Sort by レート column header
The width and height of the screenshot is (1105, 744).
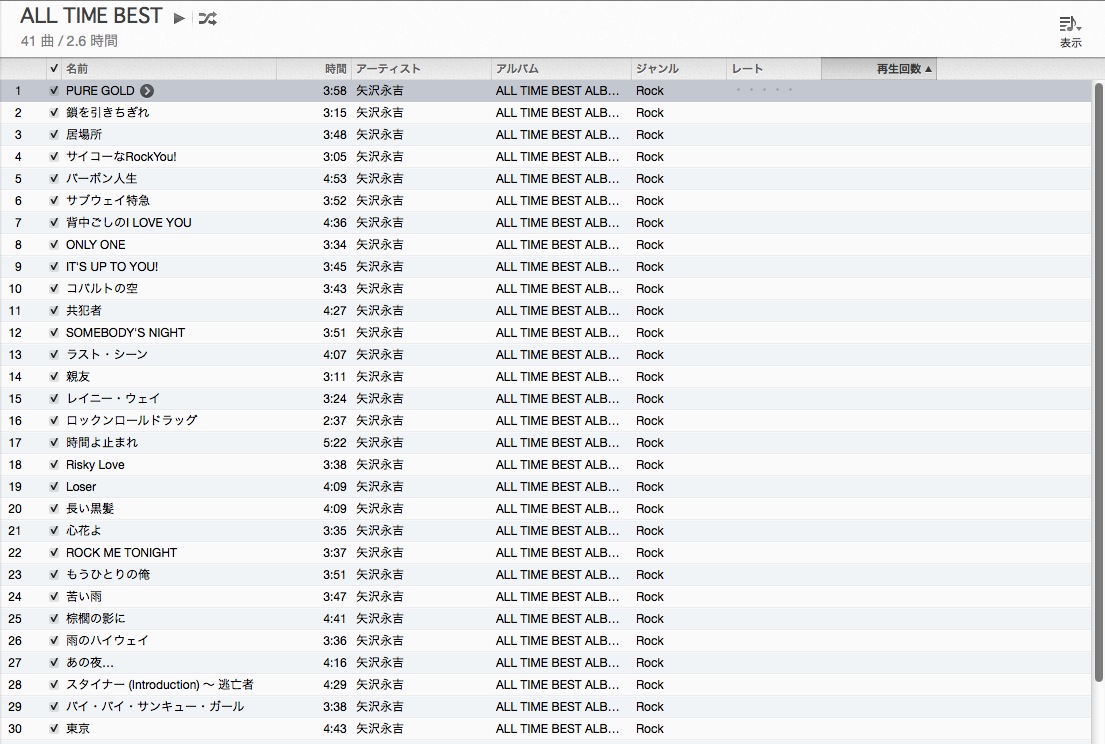tap(774, 68)
